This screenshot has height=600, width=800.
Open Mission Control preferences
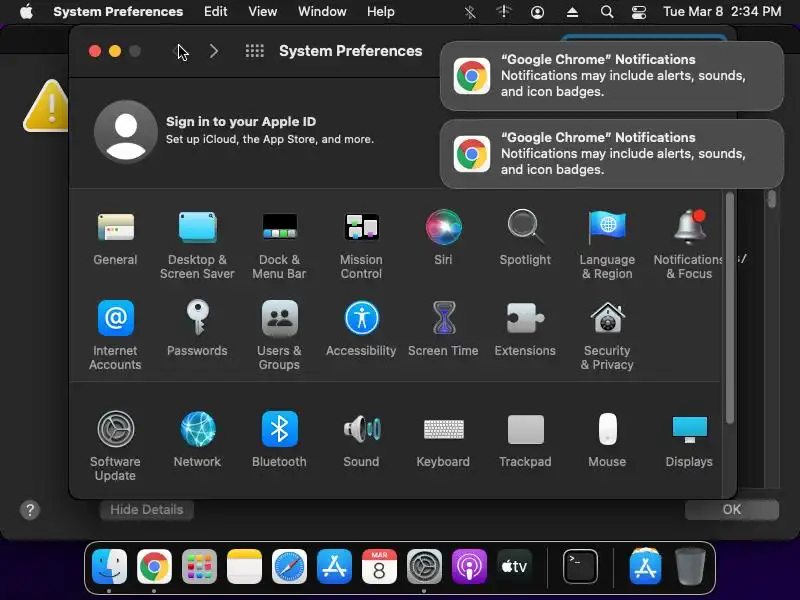(361, 245)
